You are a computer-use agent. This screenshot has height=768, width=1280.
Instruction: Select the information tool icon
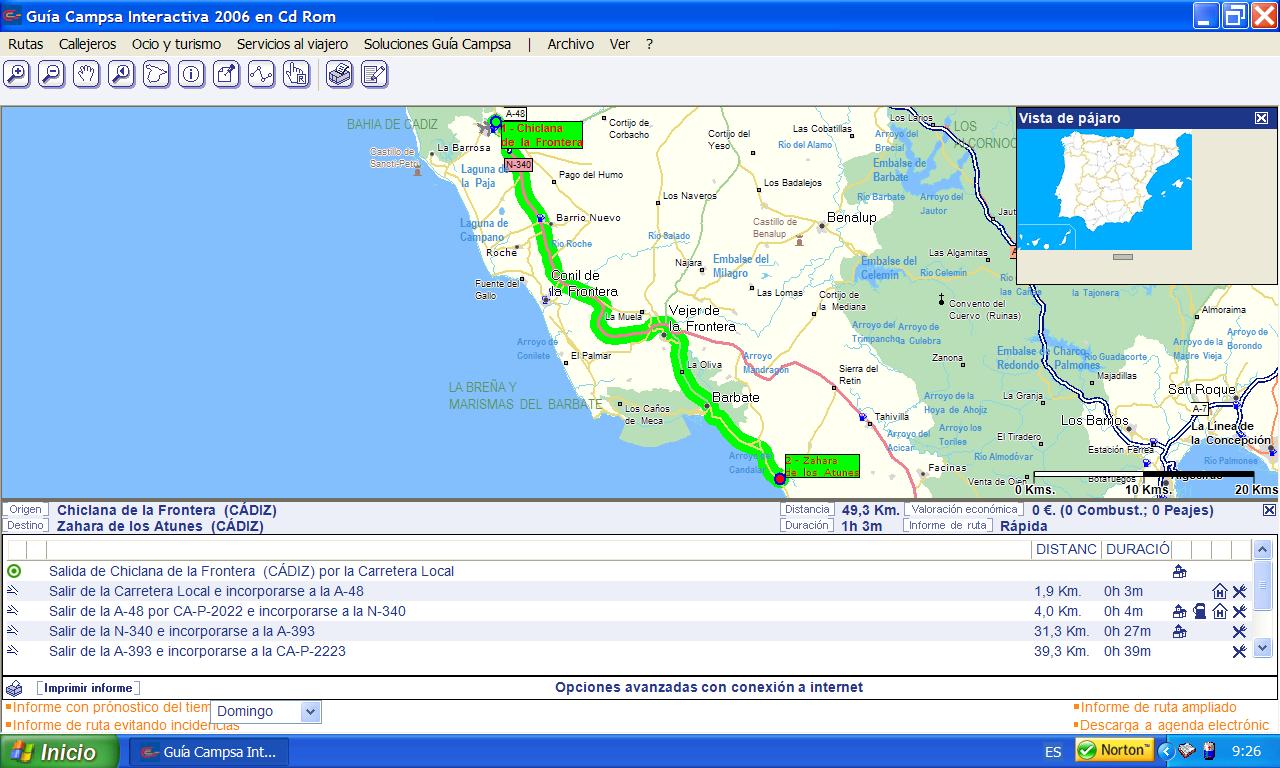click(191, 74)
